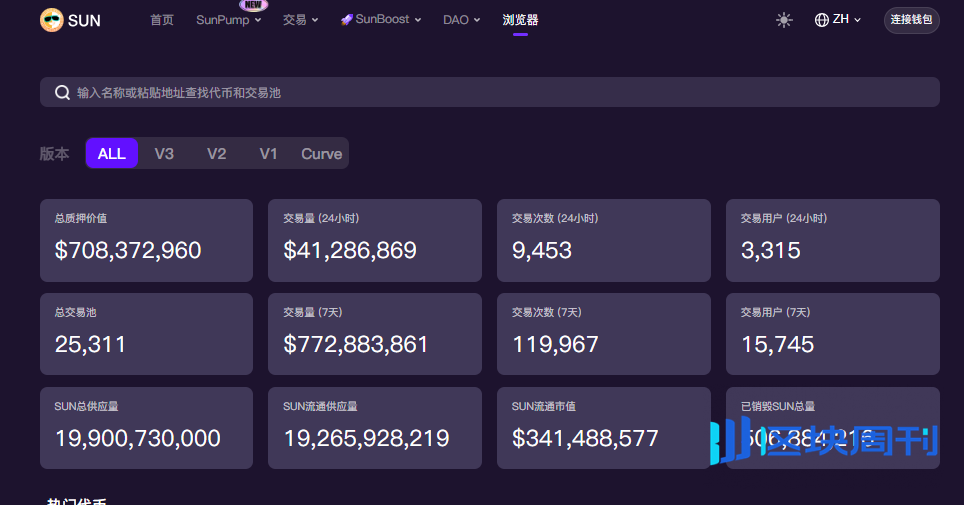Expand the 交易 dropdown menu
Screen dimensions: 964x505
point(300,20)
